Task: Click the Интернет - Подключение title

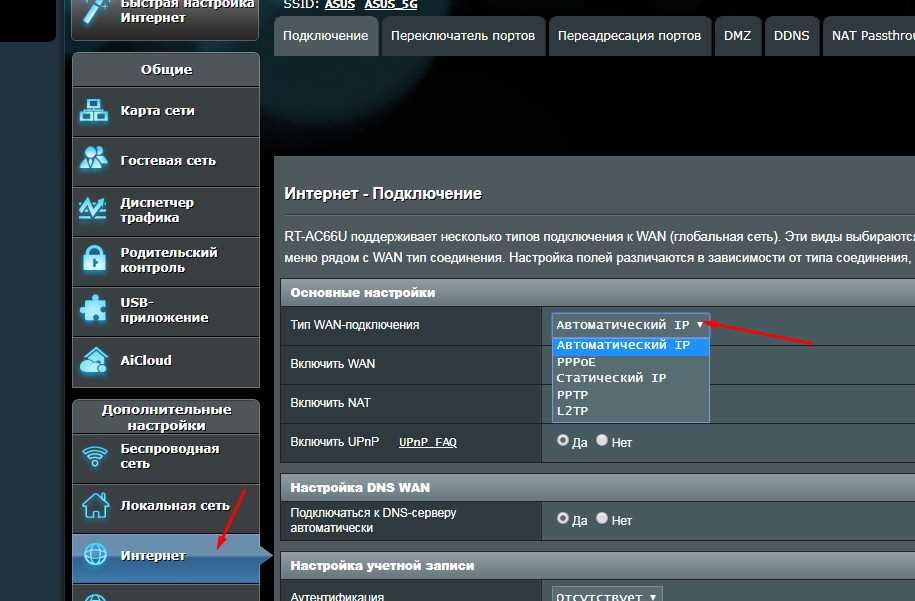Action: click(x=383, y=194)
